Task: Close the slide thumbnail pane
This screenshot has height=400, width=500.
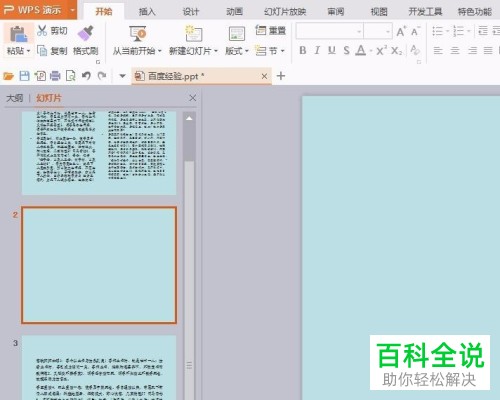Action: click(193, 98)
